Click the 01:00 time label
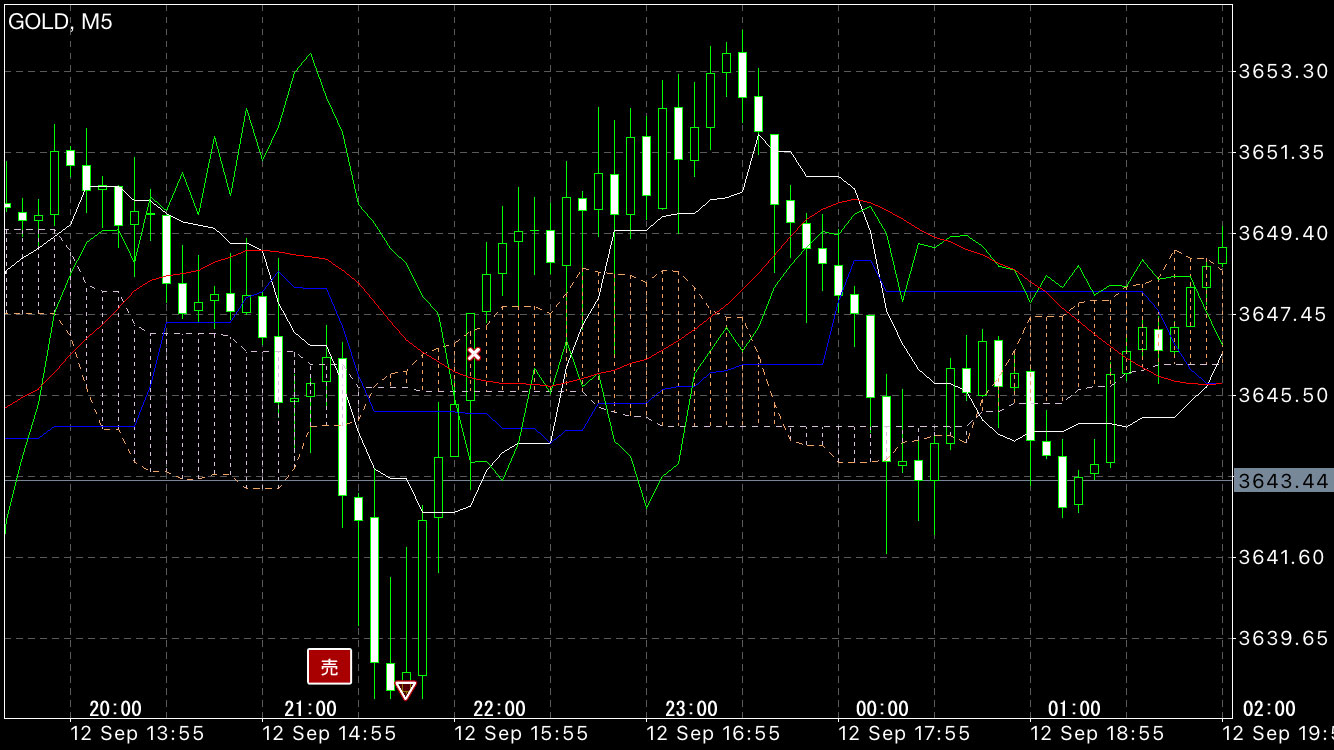Image resolution: width=1334 pixels, height=750 pixels. coord(1074,709)
